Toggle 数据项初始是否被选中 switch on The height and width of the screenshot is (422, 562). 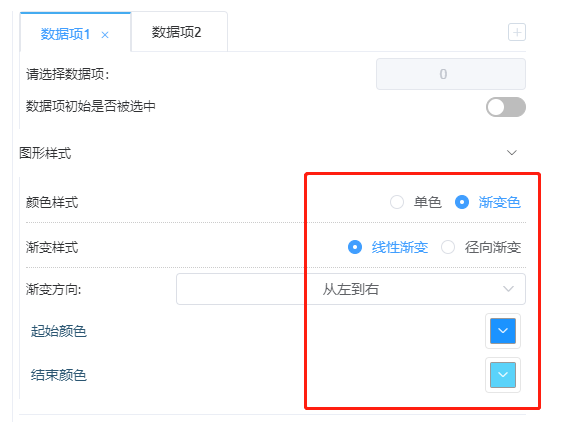pyautogui.click(x=506, y=107)
